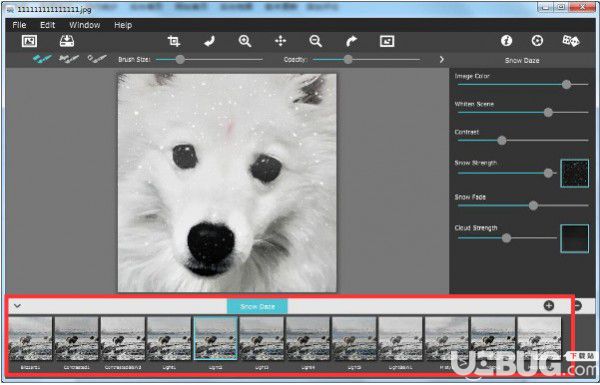
Task: Click the dog photo canvas
Action: (227, 183)
